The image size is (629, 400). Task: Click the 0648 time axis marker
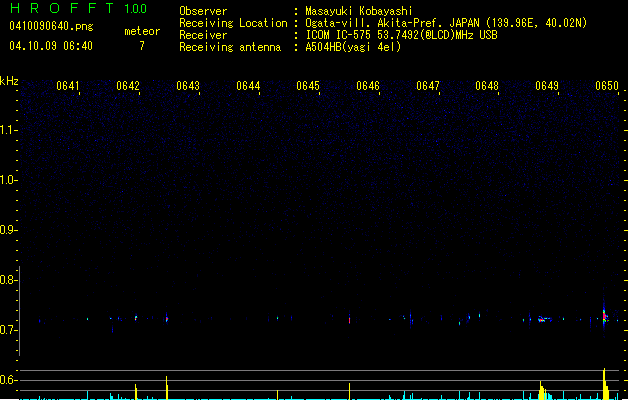coord(487,86)
